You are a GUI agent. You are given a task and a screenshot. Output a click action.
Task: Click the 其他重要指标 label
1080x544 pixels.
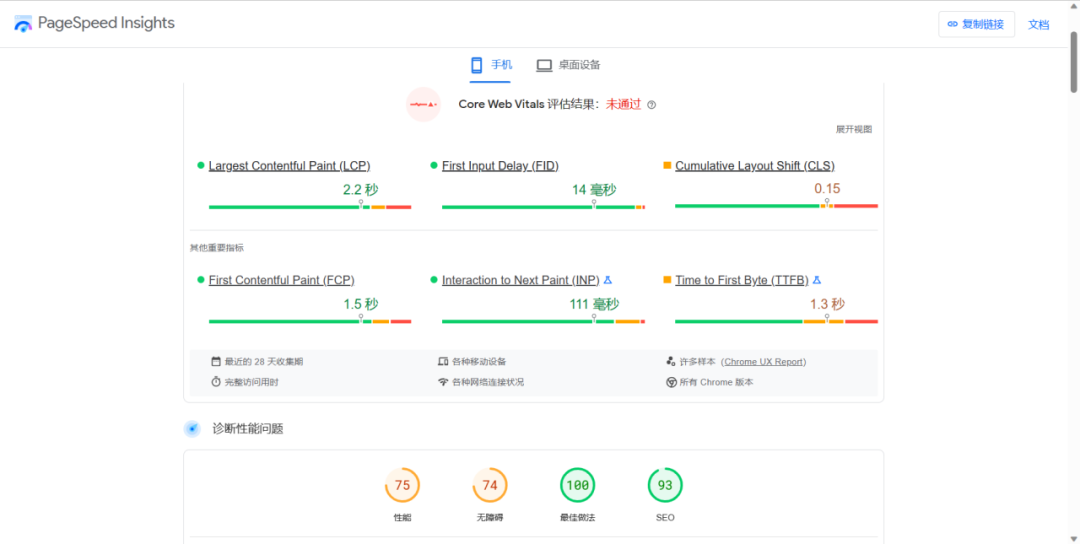tap(217, 248)
